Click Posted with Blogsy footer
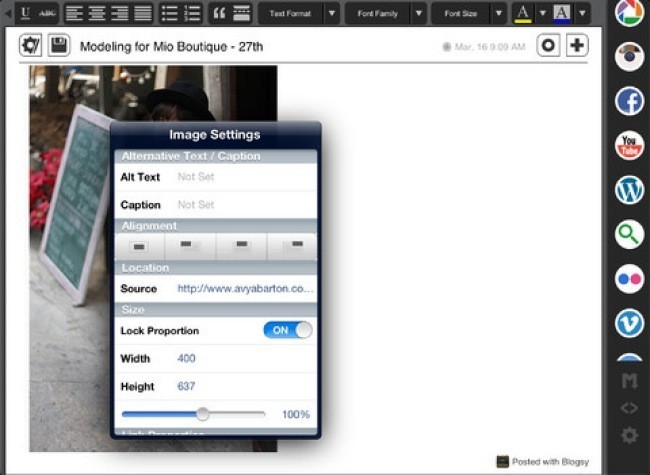The height and width of the screenshot is (475, 650). click(x=543, y=461)
